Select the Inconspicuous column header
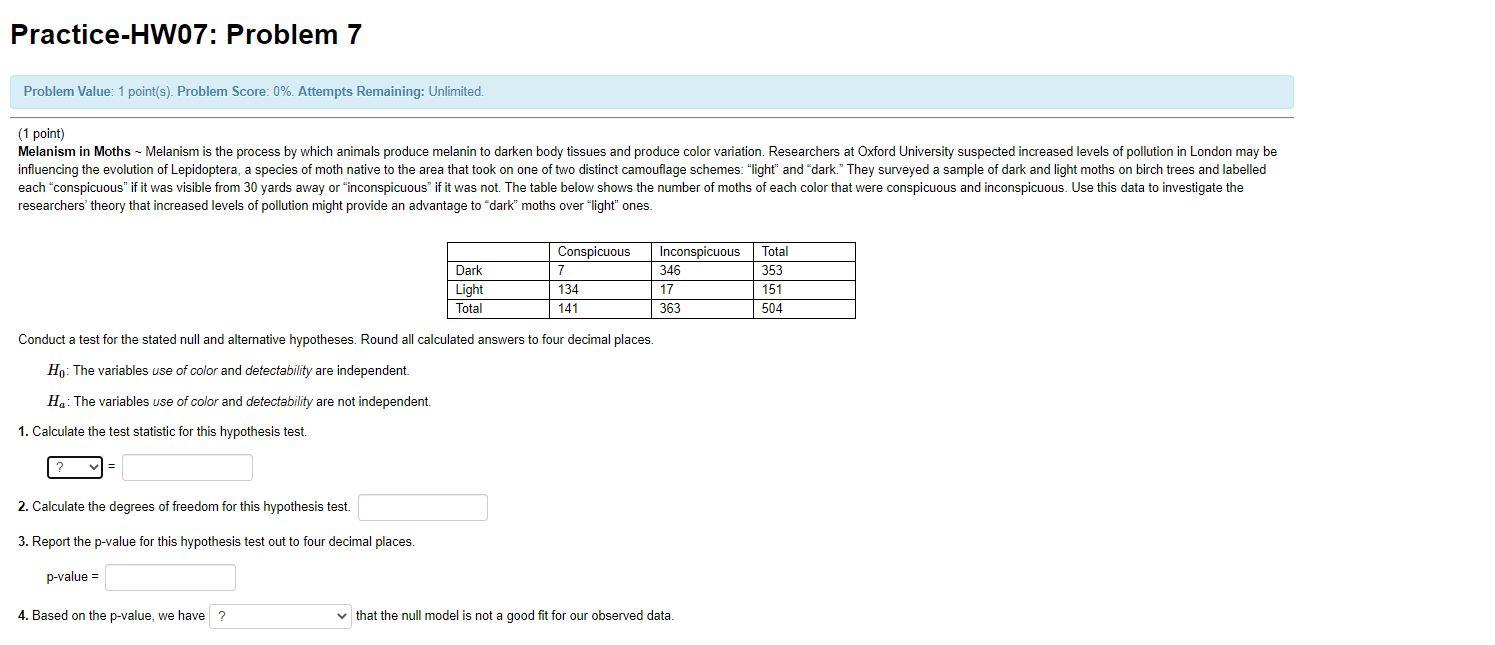The width and height of the screenshot is (1495, 645). click(x=699, y=251)
